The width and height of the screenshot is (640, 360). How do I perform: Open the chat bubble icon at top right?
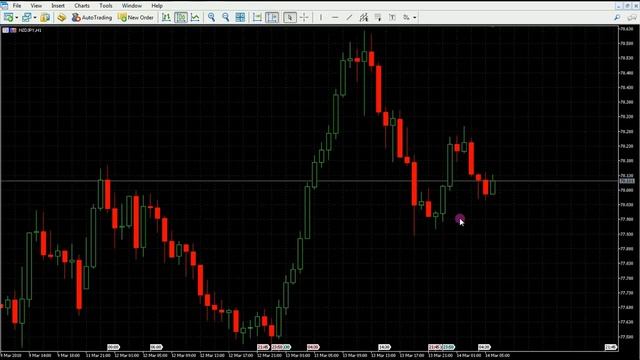point(631,17)
